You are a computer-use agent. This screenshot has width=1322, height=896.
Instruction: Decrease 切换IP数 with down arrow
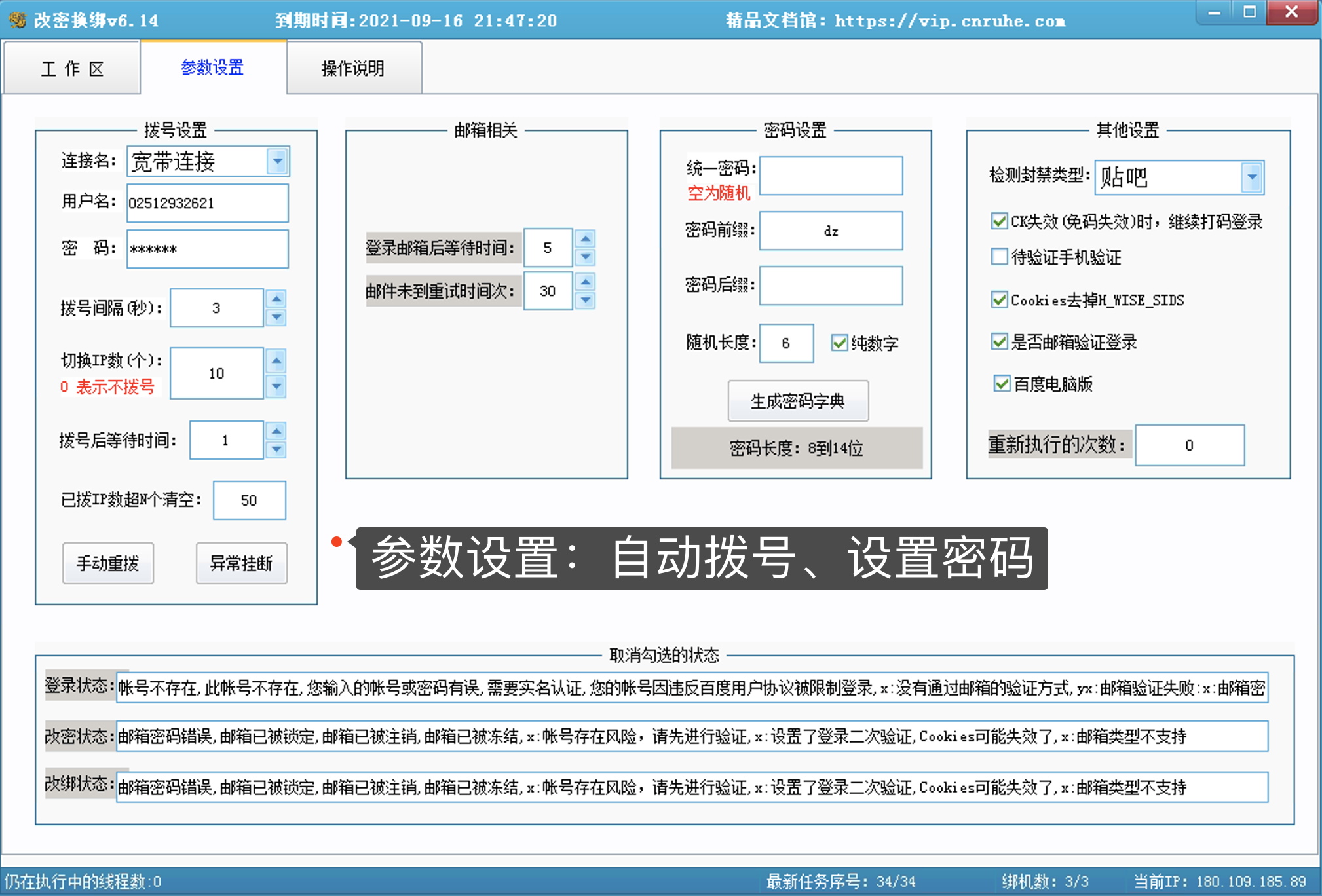point(276,386)
